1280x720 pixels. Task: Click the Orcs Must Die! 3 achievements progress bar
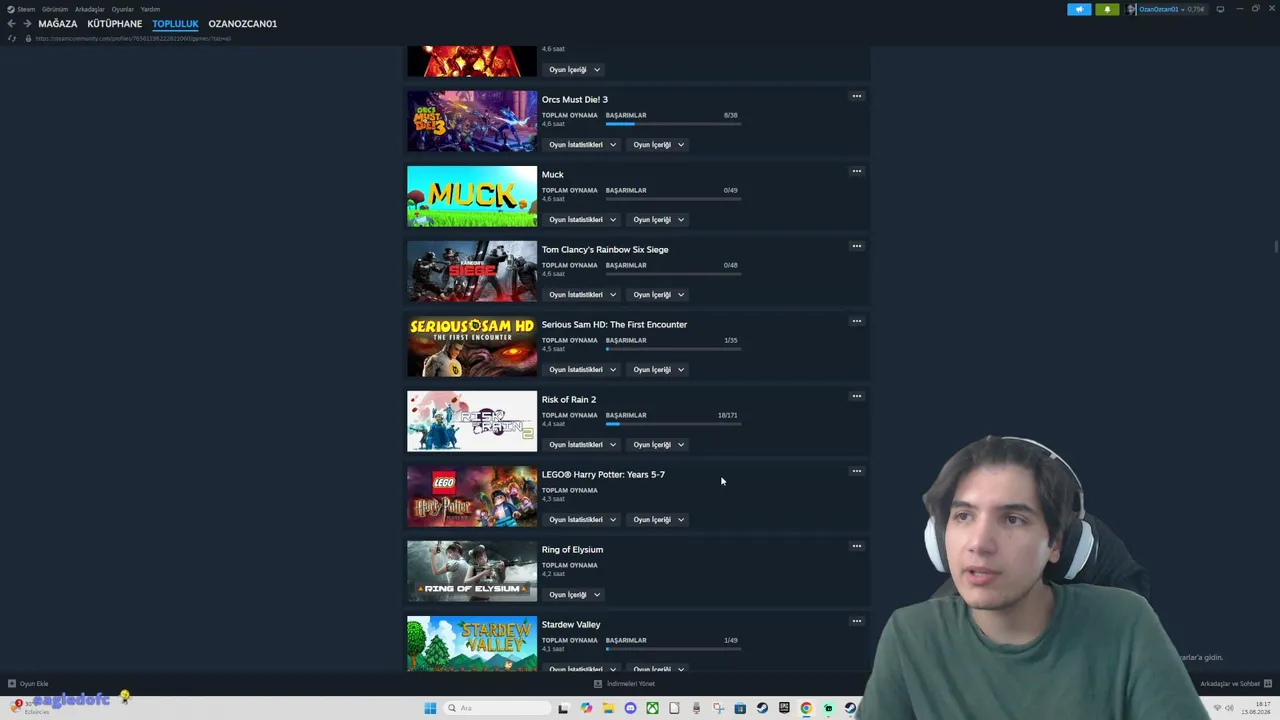tap(674, 124)
